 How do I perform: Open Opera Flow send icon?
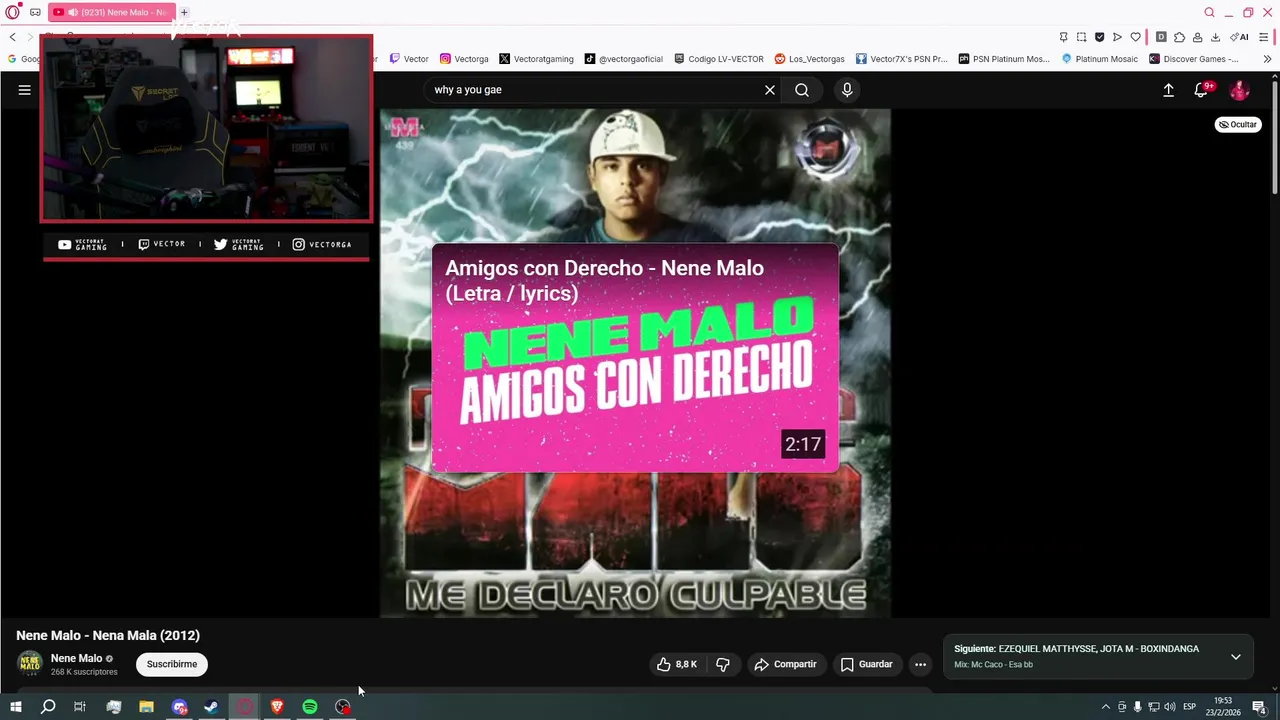(x=1117, y=37)
